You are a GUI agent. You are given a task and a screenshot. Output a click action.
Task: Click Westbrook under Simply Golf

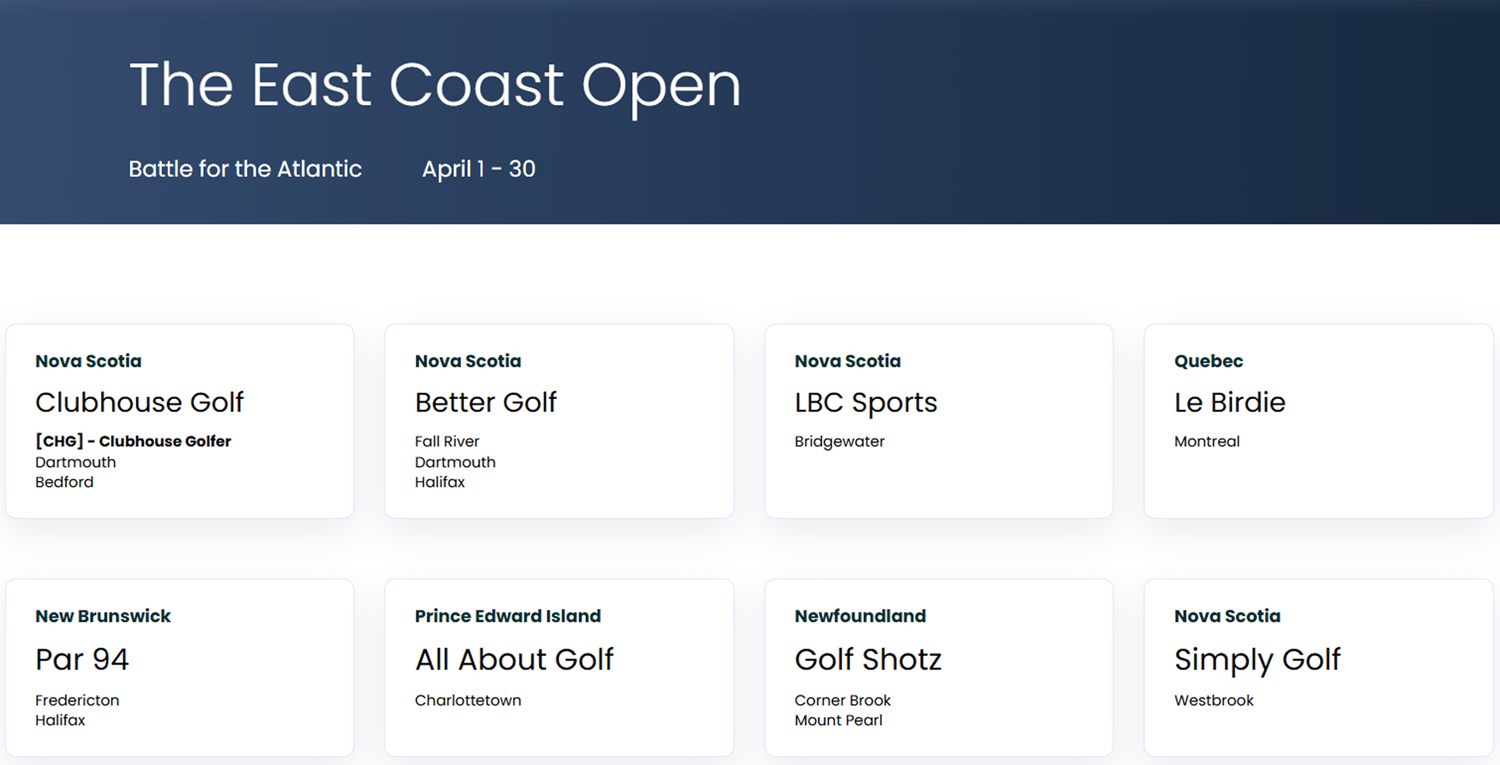click(x=1214, y=700)
